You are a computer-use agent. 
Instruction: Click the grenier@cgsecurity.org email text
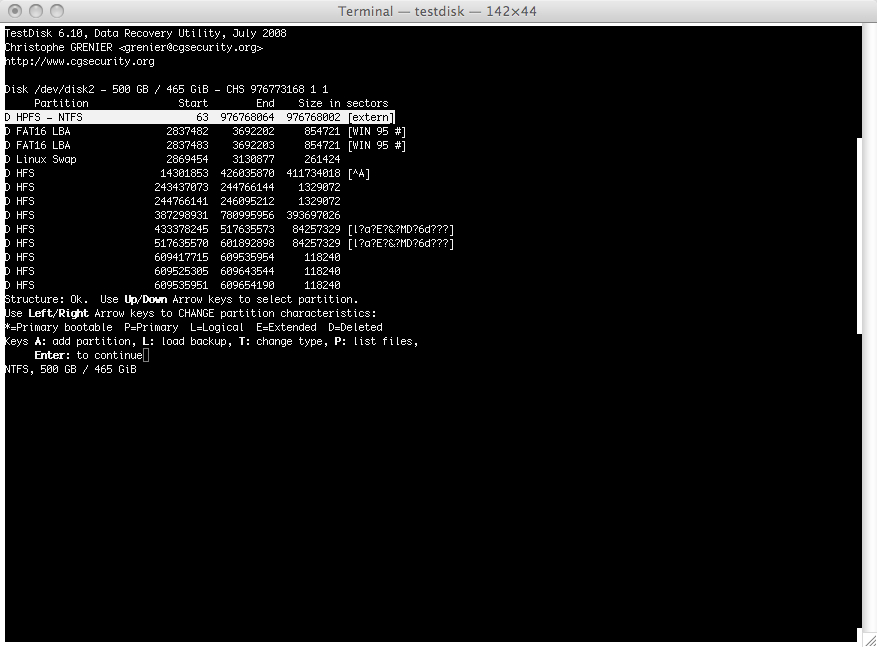[191, 48]
